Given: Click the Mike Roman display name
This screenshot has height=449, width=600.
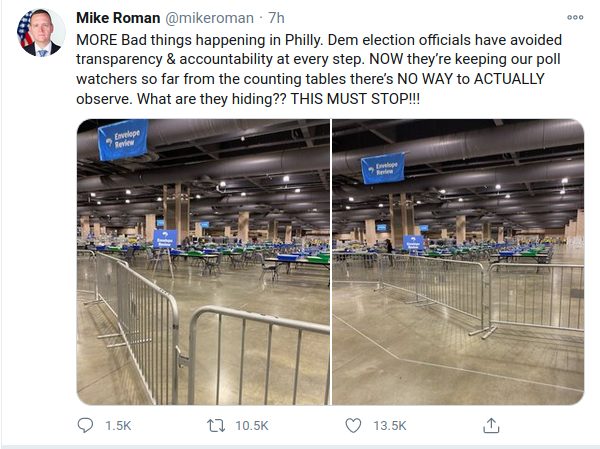Looking at the screenshot, I should [x=118, y=18].
